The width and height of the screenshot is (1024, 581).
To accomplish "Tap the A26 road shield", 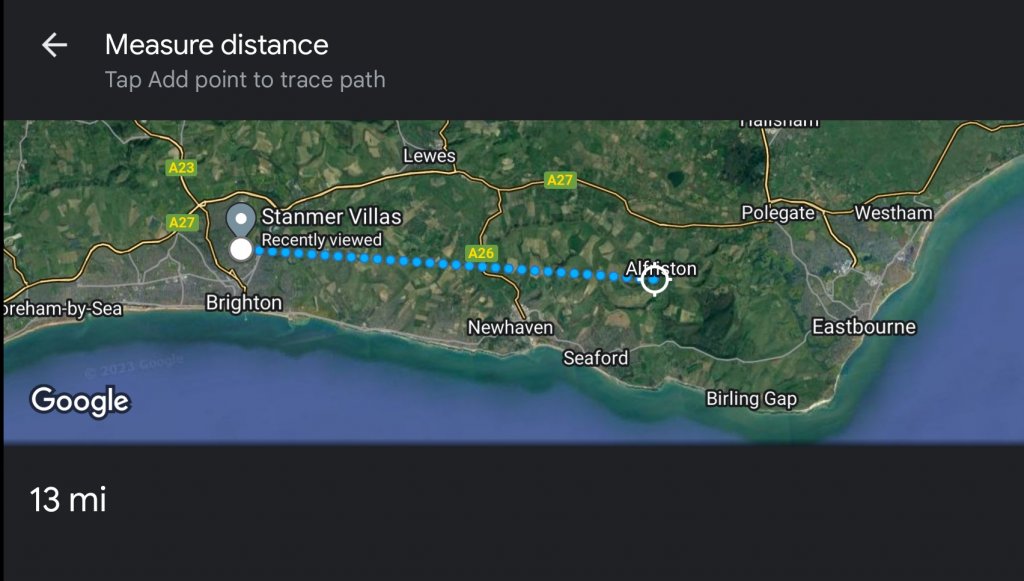I will (x=482, y=253).
